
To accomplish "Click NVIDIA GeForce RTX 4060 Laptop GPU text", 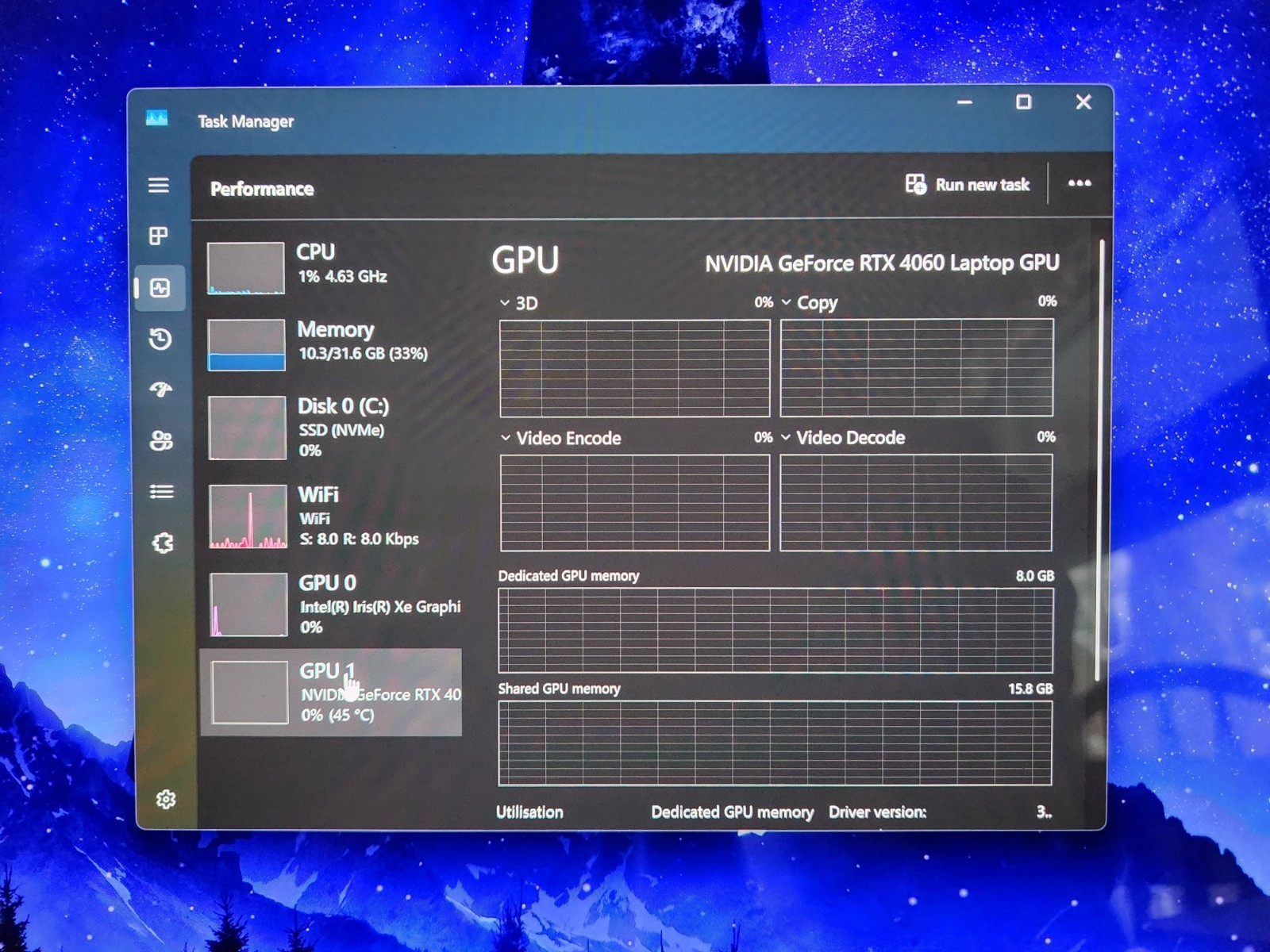I will coord(882,263).
